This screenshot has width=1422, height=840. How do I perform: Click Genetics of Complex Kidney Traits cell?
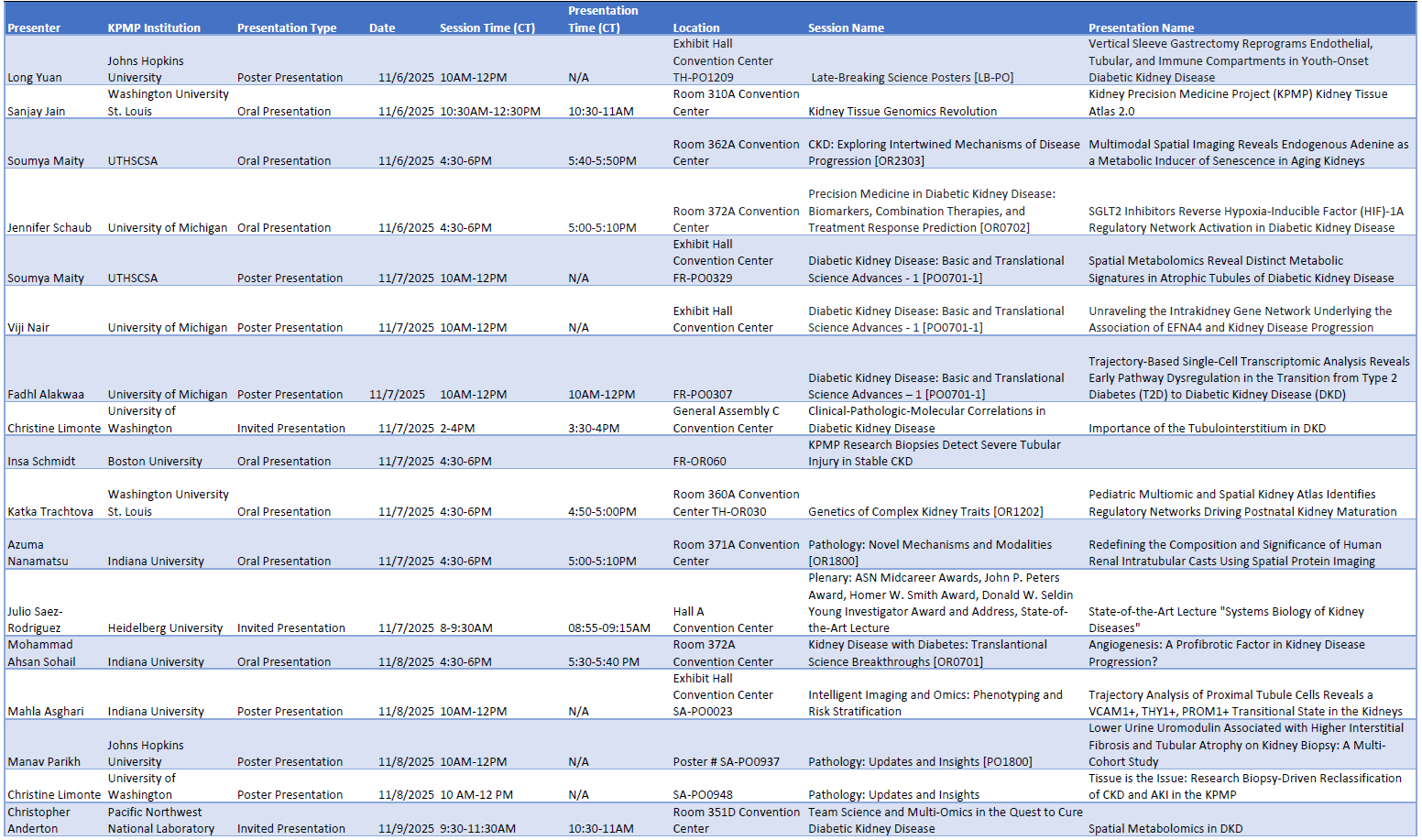[x=925, y=511]
